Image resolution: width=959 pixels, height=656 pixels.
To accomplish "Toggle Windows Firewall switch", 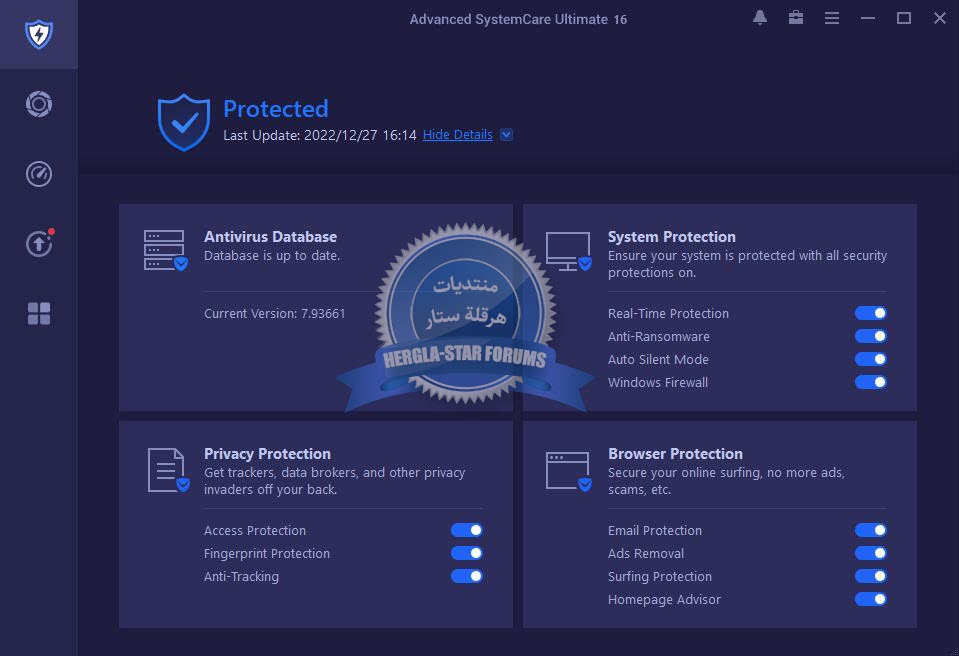I will pyautogui.click(x=871, y=382).
